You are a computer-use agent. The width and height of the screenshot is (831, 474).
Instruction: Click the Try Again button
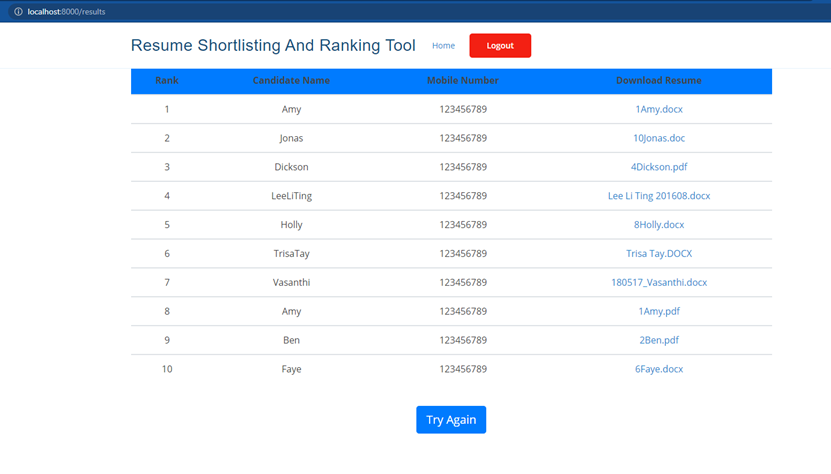pyautogui.click(x=451, y=420)
